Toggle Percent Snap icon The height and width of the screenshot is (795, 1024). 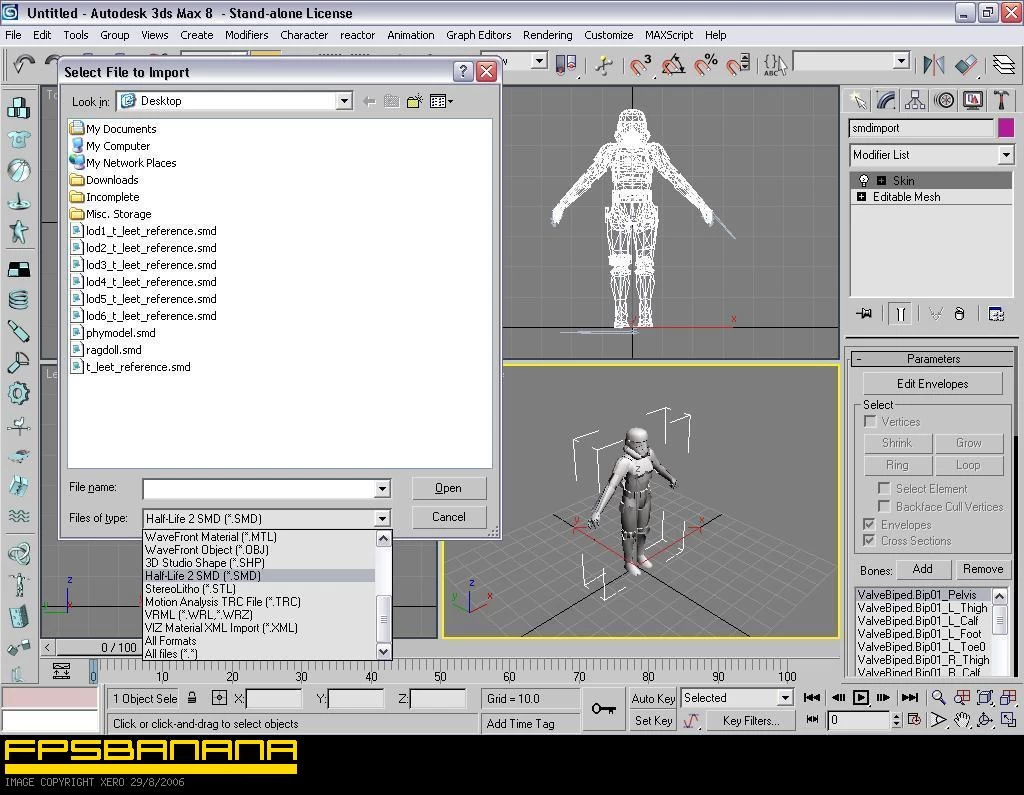pyautogui.click(x=706, y=65)
